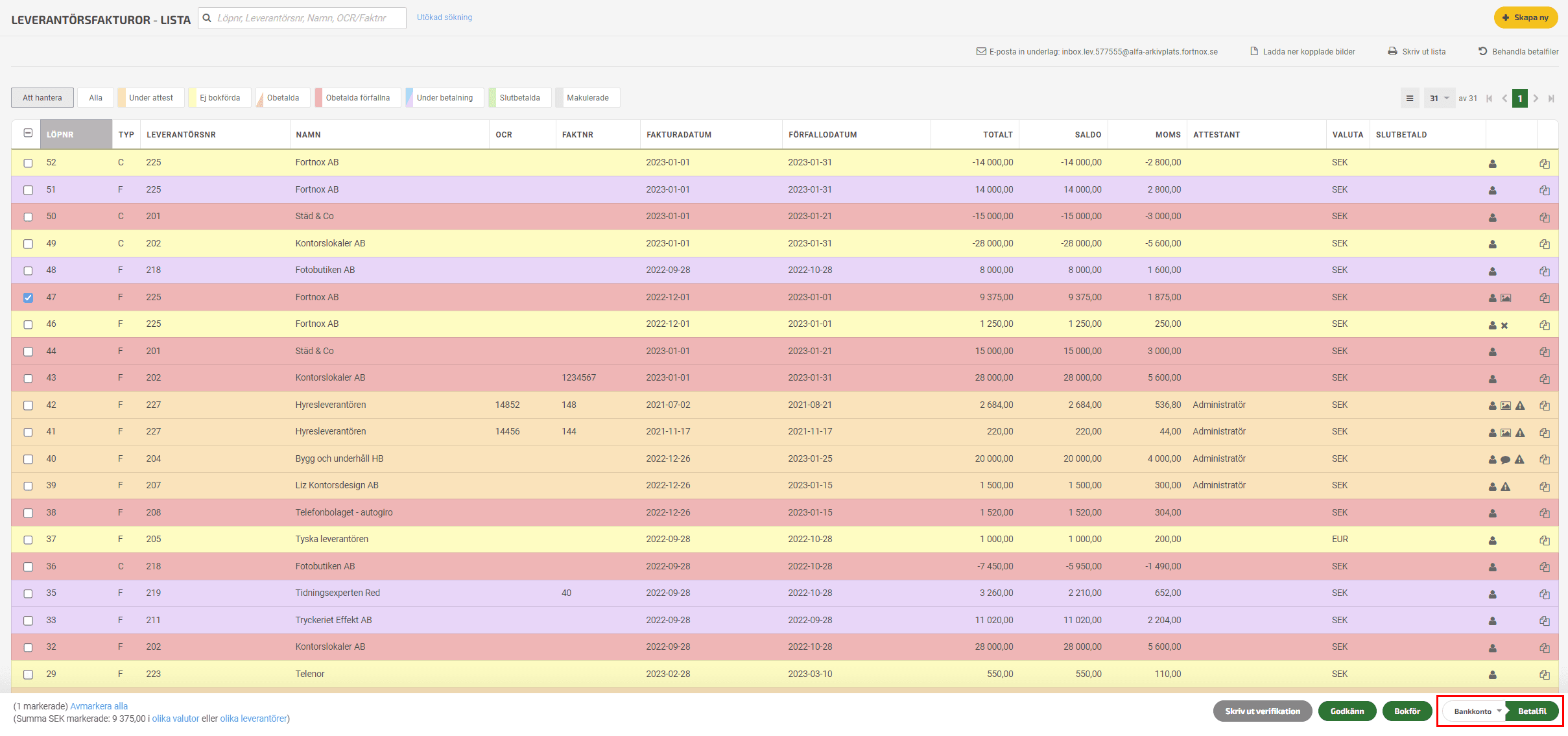Viewport: 1568px width, 736px height.
Task: Switch to the Obetalda förfallna filter tab
Action: coord(357,98)
